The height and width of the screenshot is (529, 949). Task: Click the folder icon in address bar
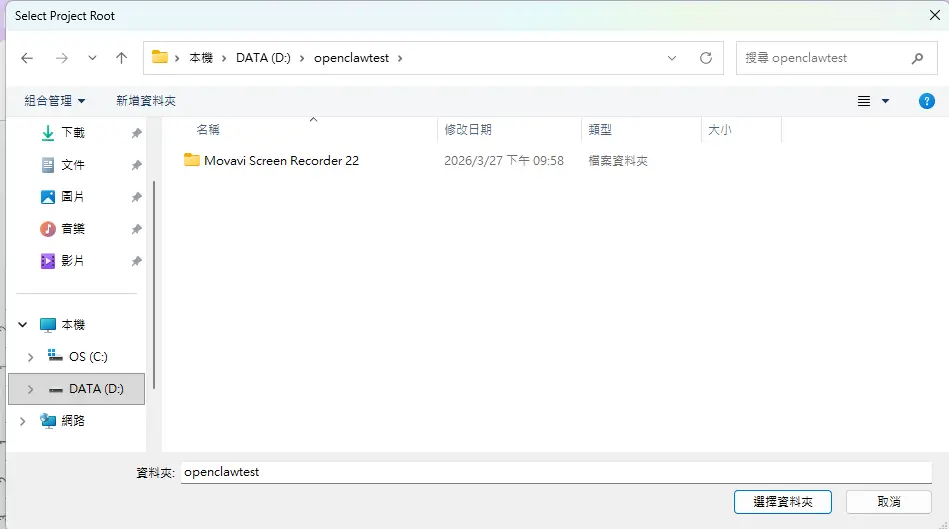point(159,58)
